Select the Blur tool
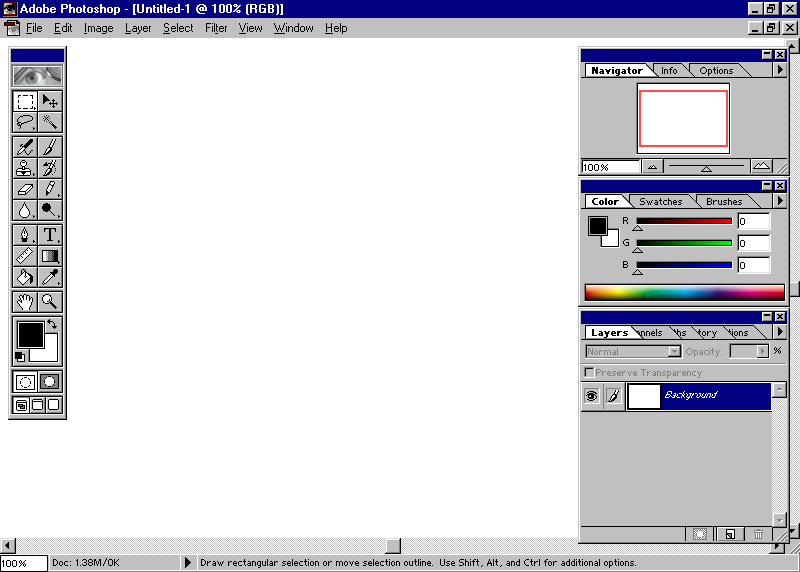800x572 pixels. tap(24, 210)
